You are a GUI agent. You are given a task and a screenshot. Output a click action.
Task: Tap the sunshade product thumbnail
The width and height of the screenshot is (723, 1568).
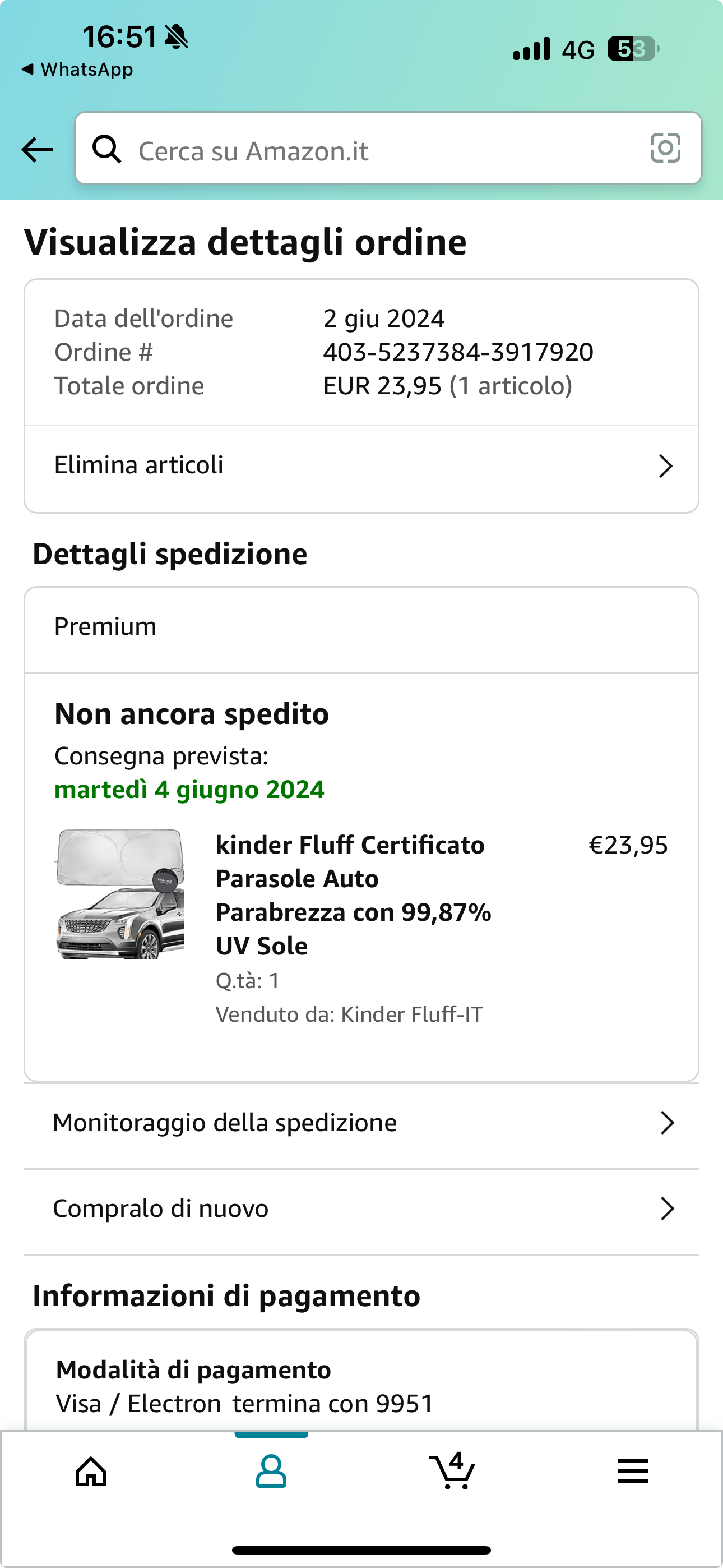pyautogui.click(x=121, y=894)
